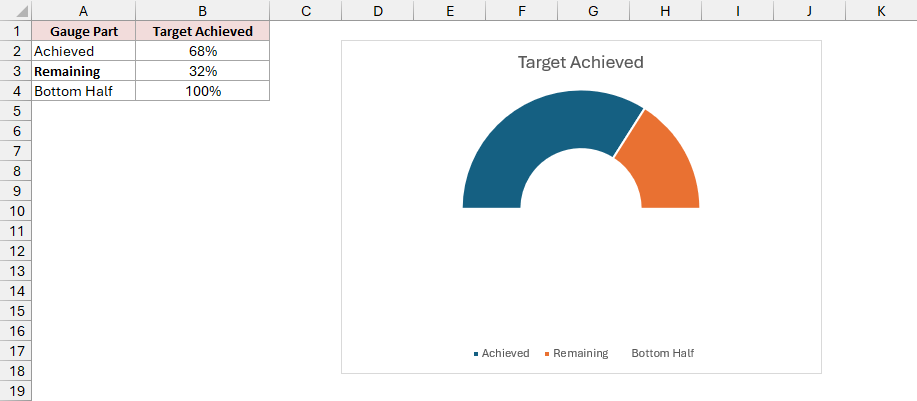The width and height of the screenshot is (917, 401).
Task: Click the 100% value cell
Action: point(202,91)
